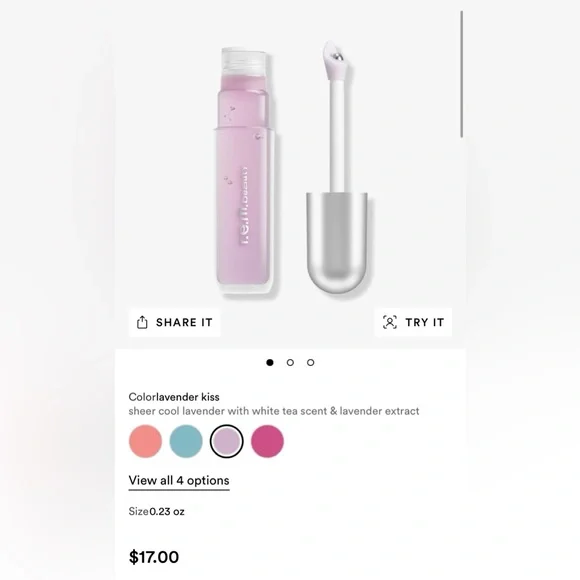Switch to the second carousel dot

click(x=290, y=362)
